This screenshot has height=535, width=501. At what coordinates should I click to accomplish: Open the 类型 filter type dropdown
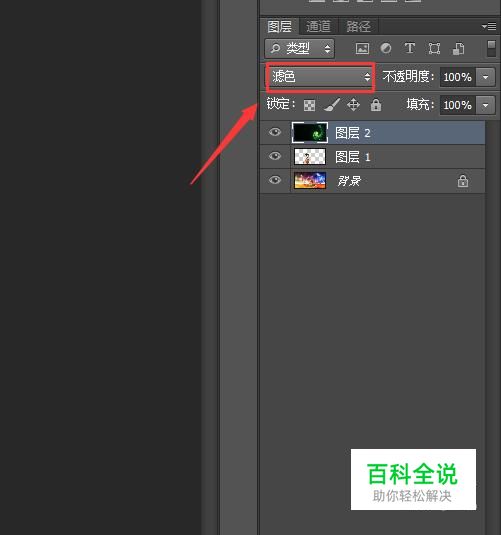(x=299, y=48)
